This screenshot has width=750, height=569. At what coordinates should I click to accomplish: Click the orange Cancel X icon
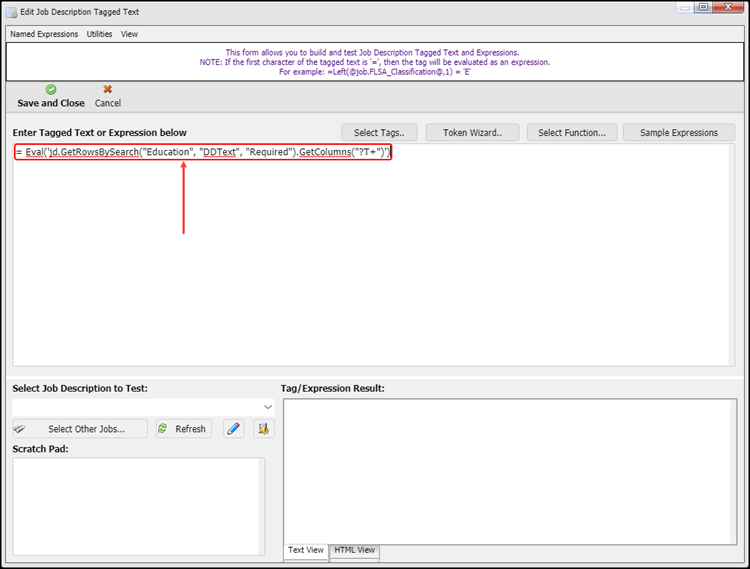(x=107, y=90)
